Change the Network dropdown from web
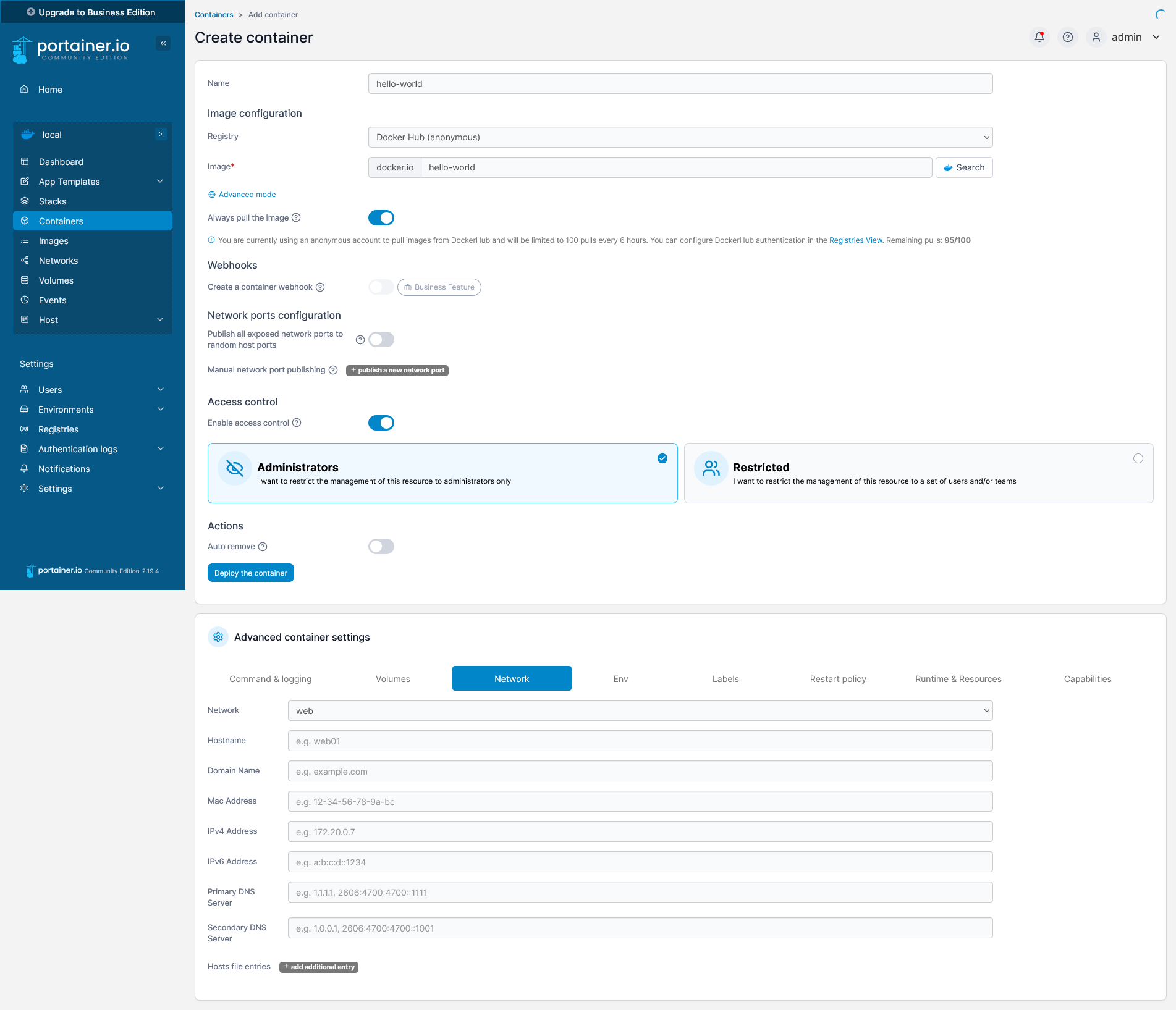 pos(640,710)
